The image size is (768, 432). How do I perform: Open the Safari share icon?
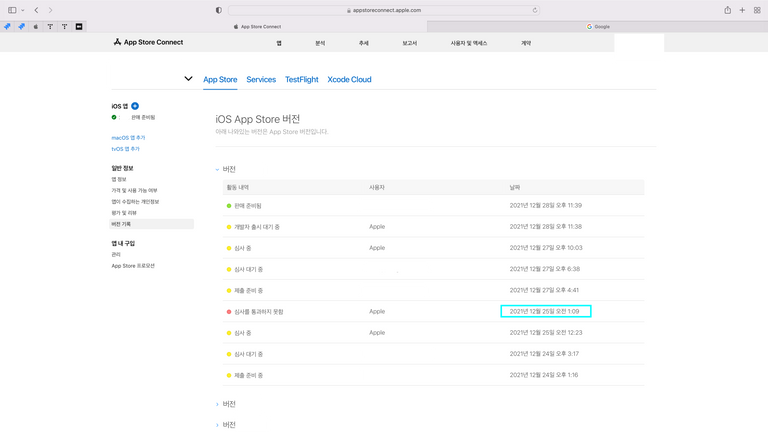728,10
